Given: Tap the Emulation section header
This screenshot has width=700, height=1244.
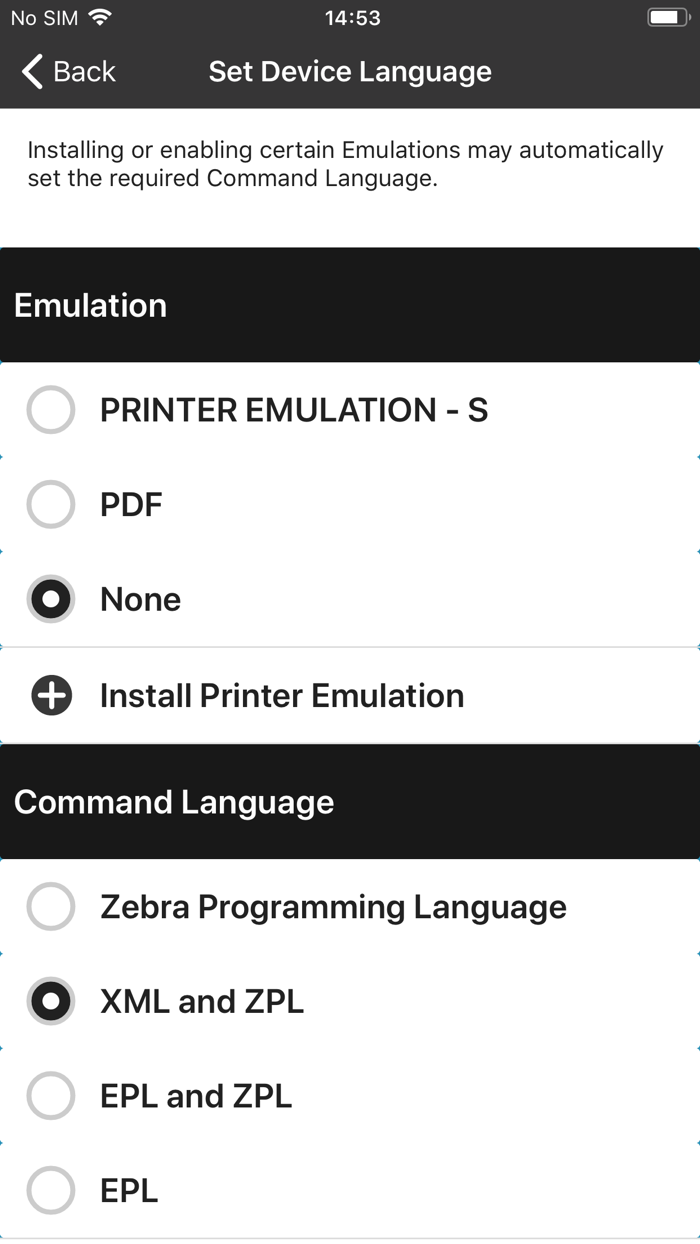Looking at the screenshot, I should (90, 305).
